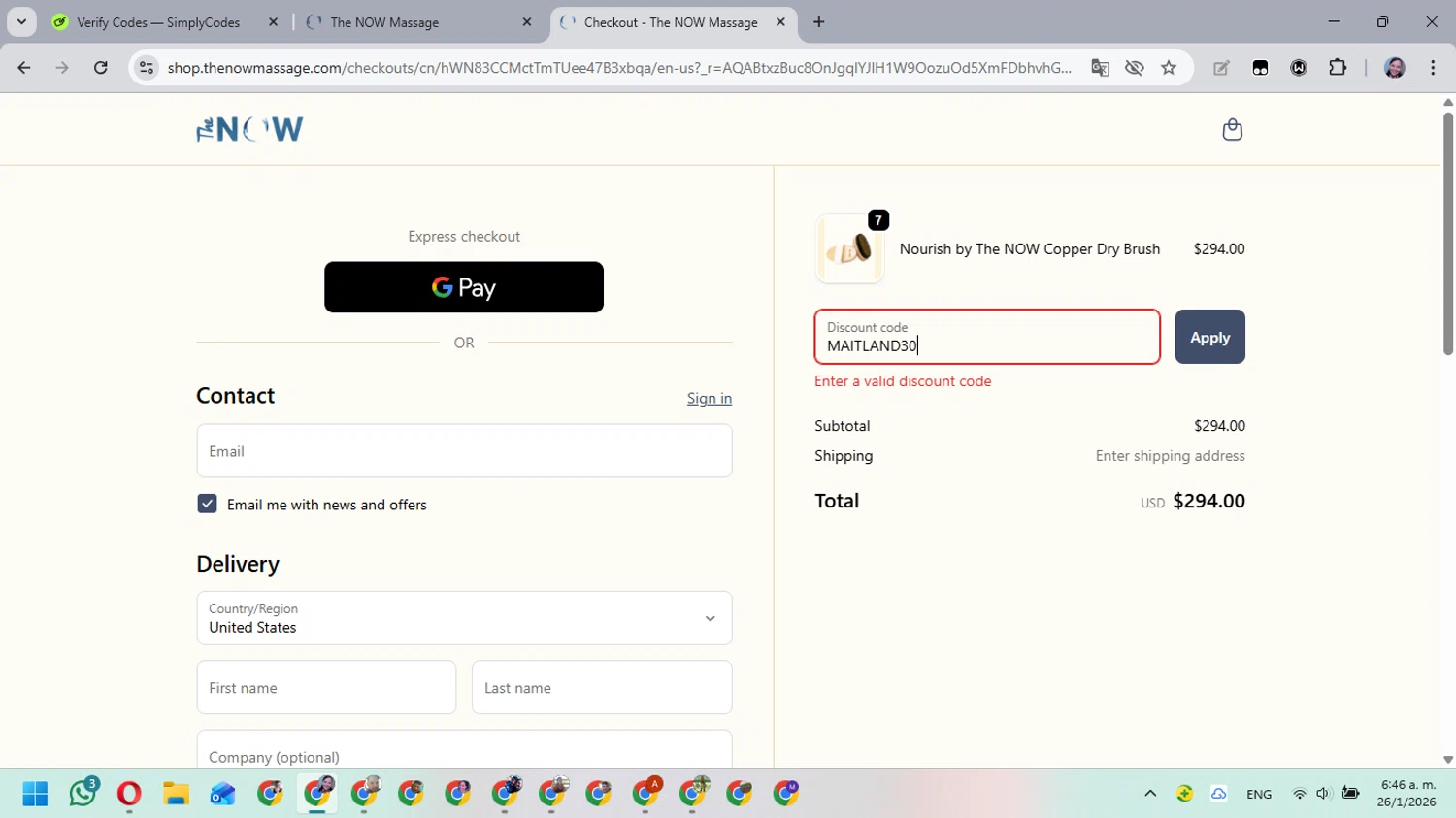Pay with Google Pay express checkout

pos(464,287)
